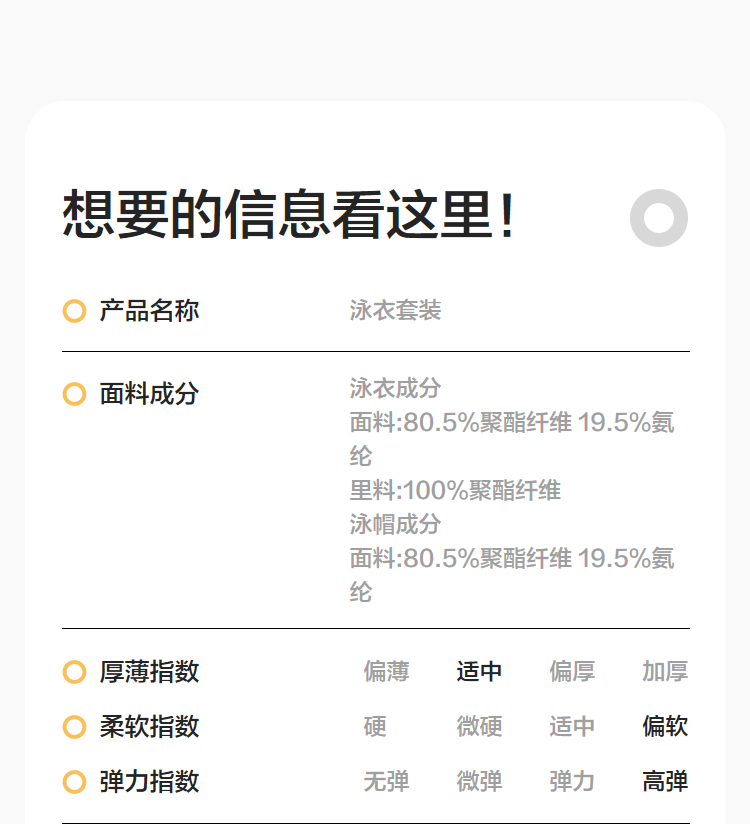Click the 想要的信息看这里 heading
The image size is (750, 824).
click(x=290, y=215)
